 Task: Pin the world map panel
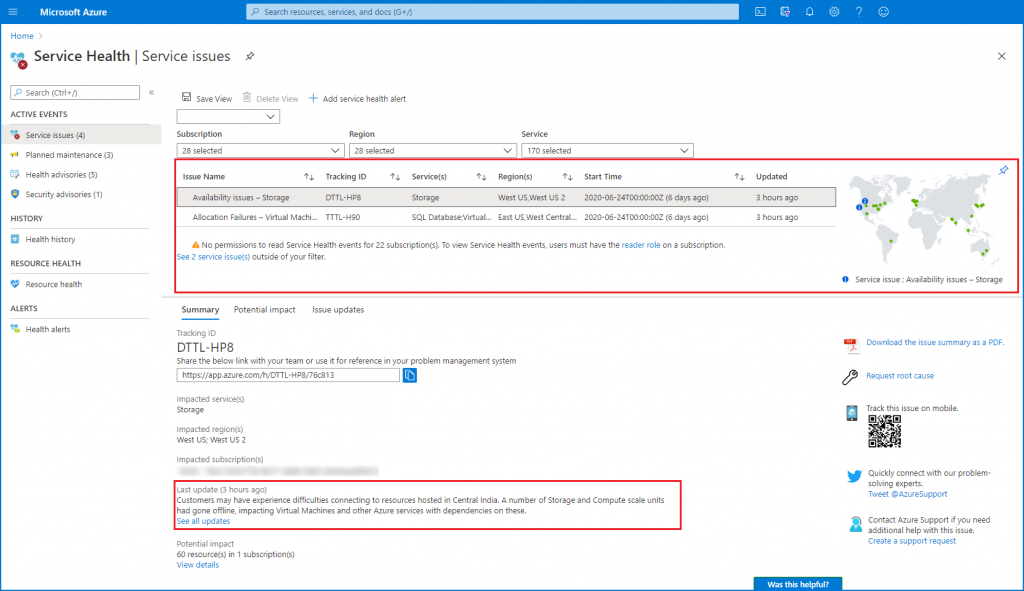coord(1003,170)
